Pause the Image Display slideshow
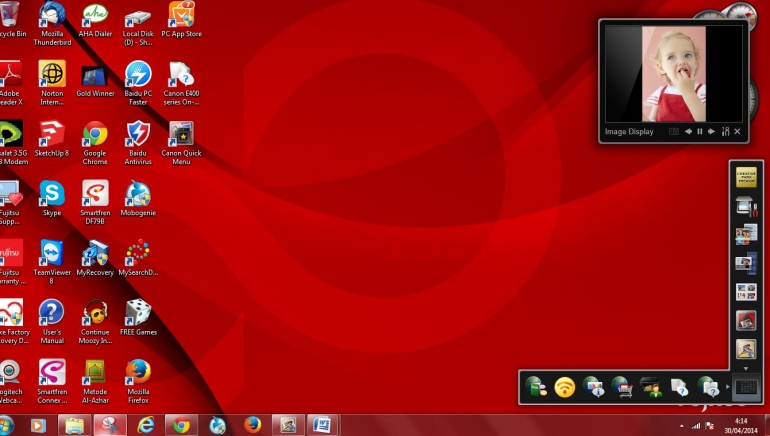The width and height of the screenshot is (770, 436). [x=700, y=132]
